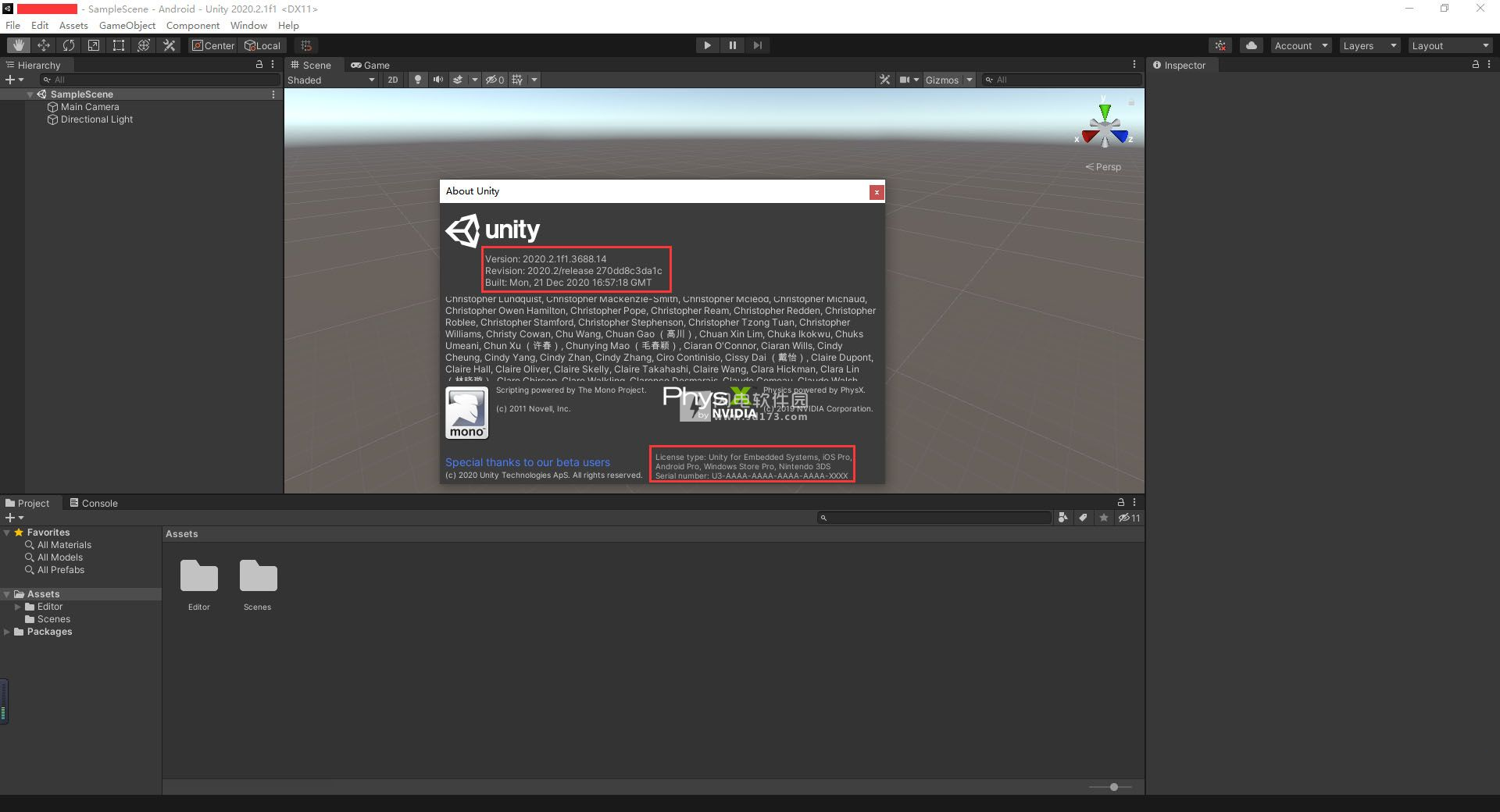Screen dimensions: 1500x812
Task: Switch to the Game tab
Action: [370, 65]
